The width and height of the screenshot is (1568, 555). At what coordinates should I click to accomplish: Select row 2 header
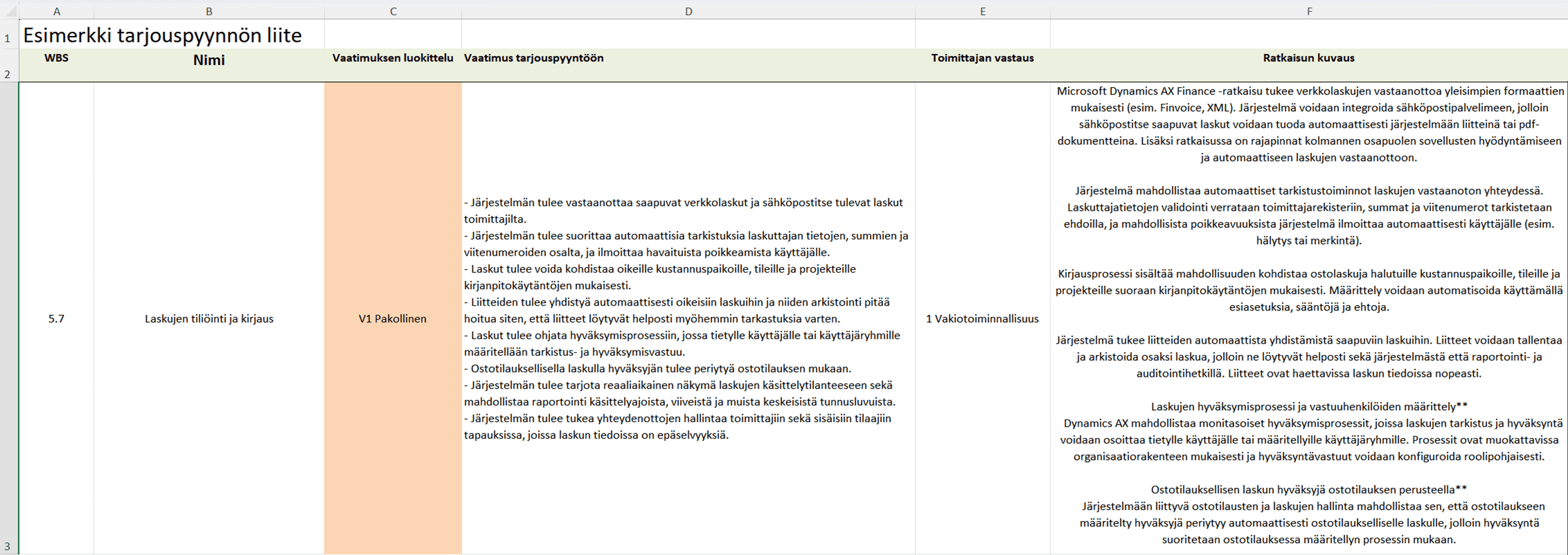(x=8, y=73)
